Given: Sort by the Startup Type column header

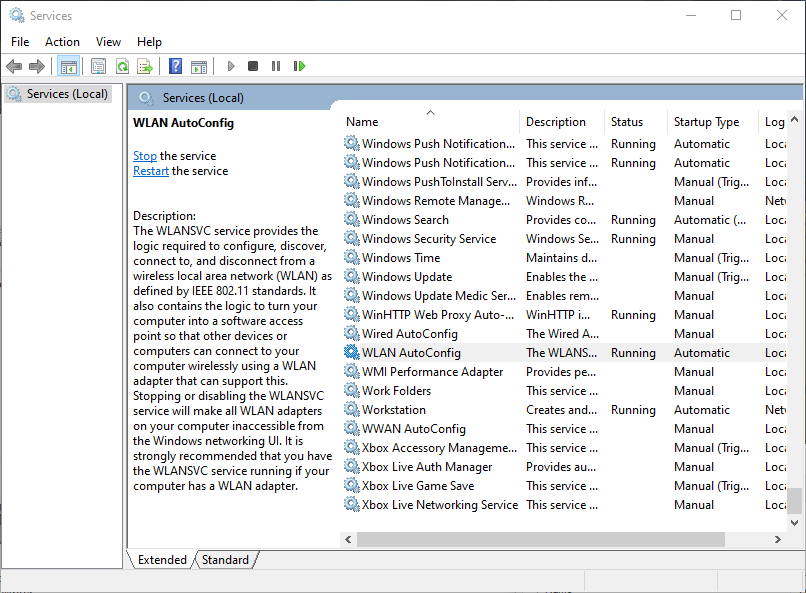Looking at the screenshot, I should point(706,122).
